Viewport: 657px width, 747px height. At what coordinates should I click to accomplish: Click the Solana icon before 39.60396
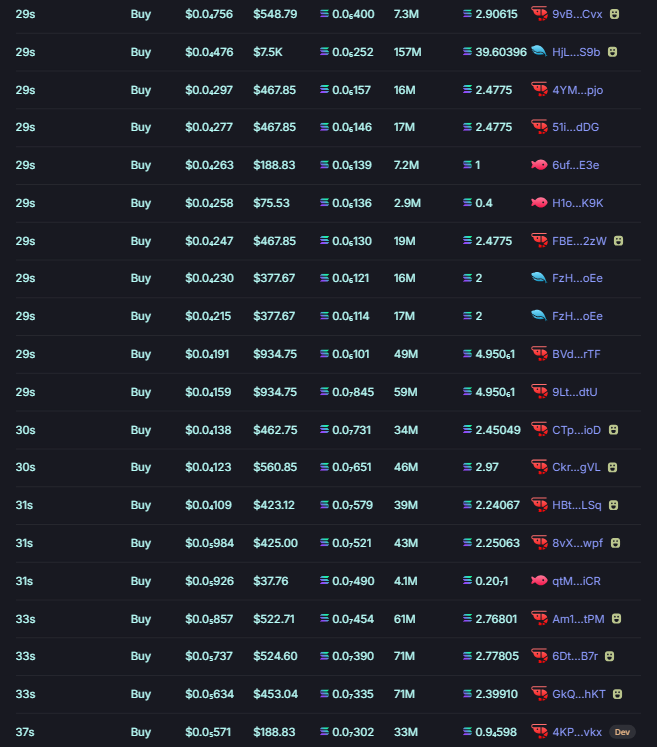pos(467,51)
